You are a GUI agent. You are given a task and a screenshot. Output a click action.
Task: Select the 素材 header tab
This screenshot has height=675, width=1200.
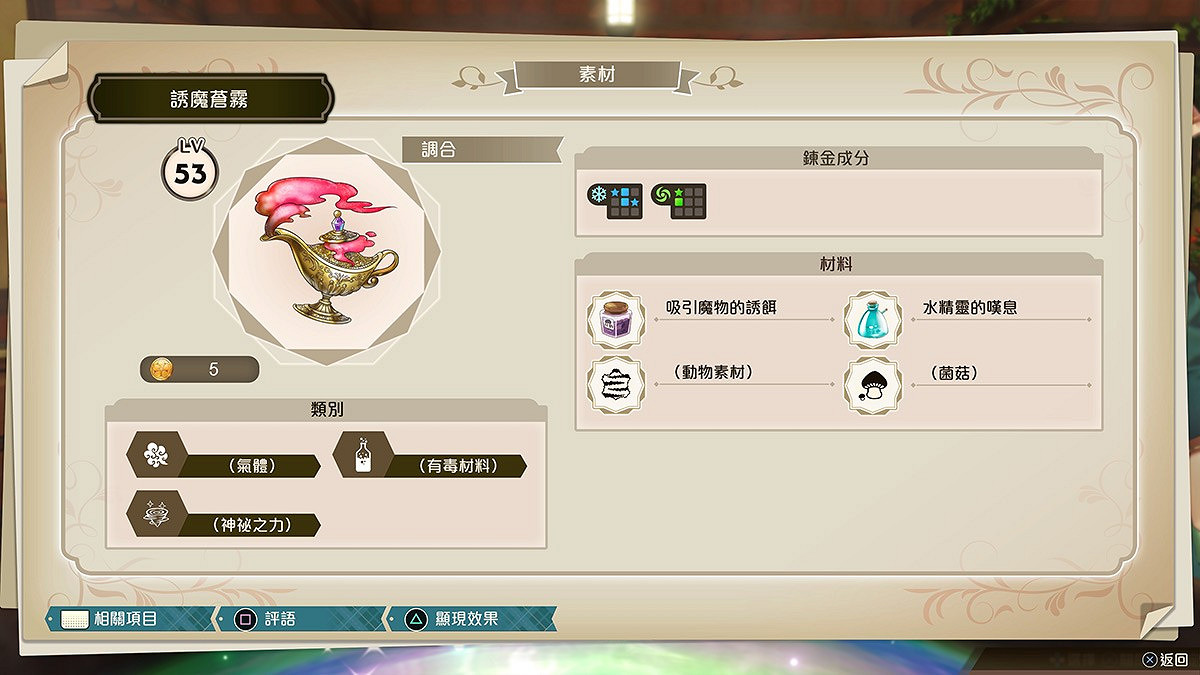pyautogui.click(x=597, y=75)
